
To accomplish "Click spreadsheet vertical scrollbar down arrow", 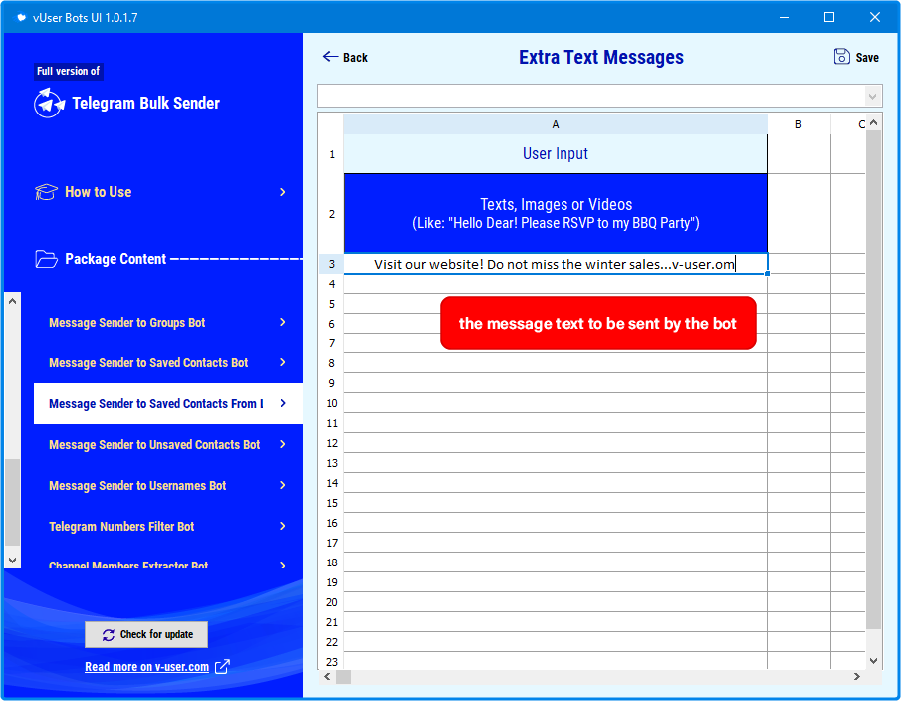I will point(873,661).
